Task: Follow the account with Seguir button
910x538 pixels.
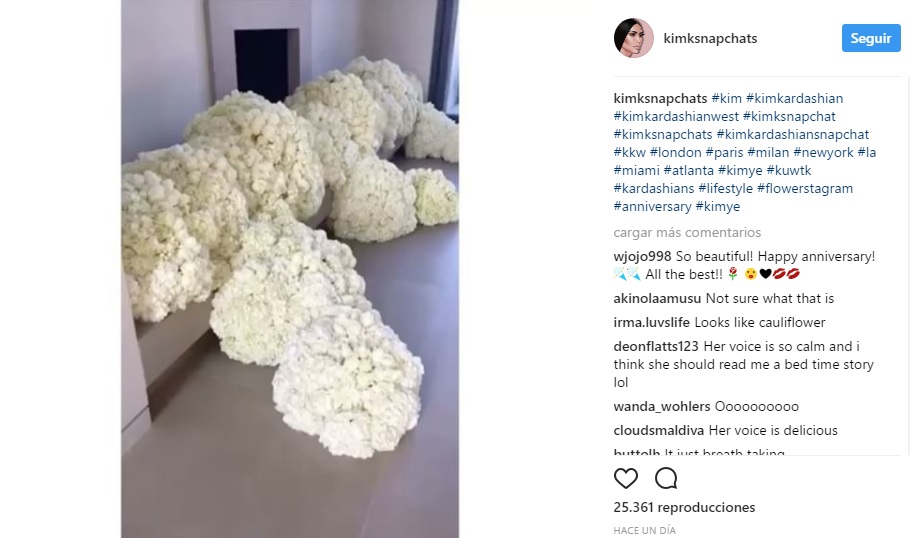Action: (871, 38)
